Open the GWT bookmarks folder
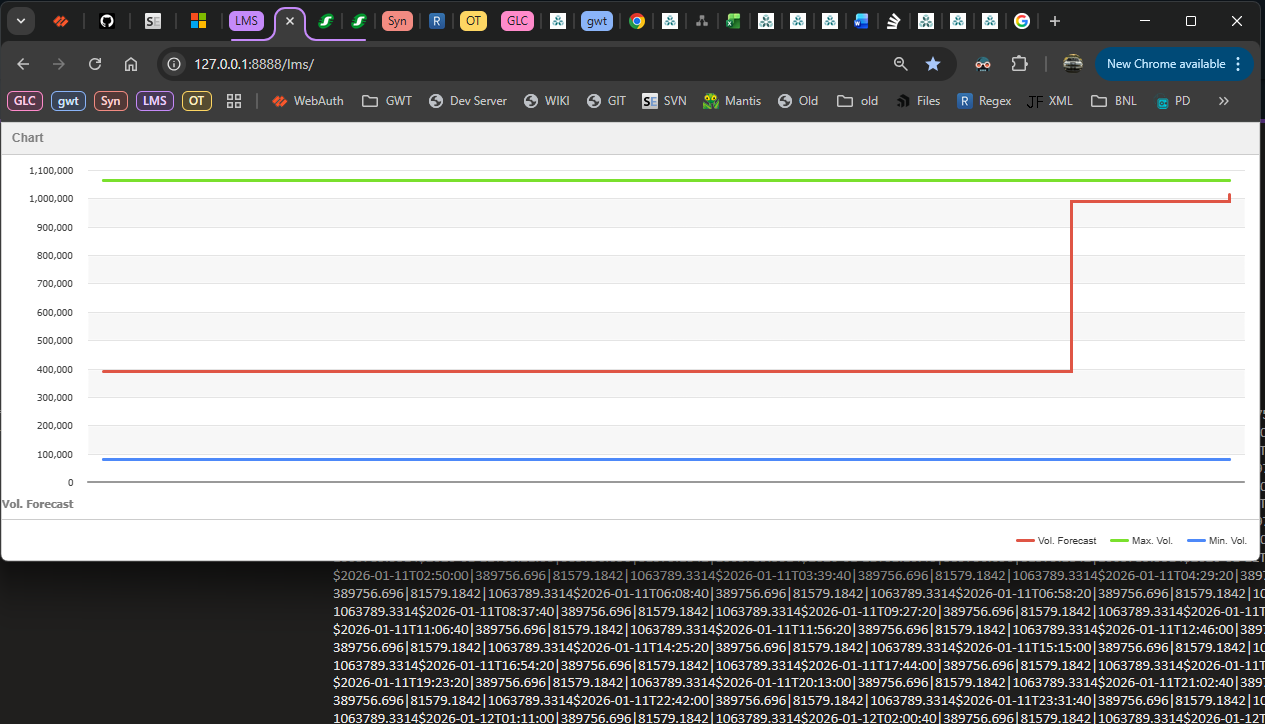Viewport: 1265px width, 724px height. tap(387, 101)
